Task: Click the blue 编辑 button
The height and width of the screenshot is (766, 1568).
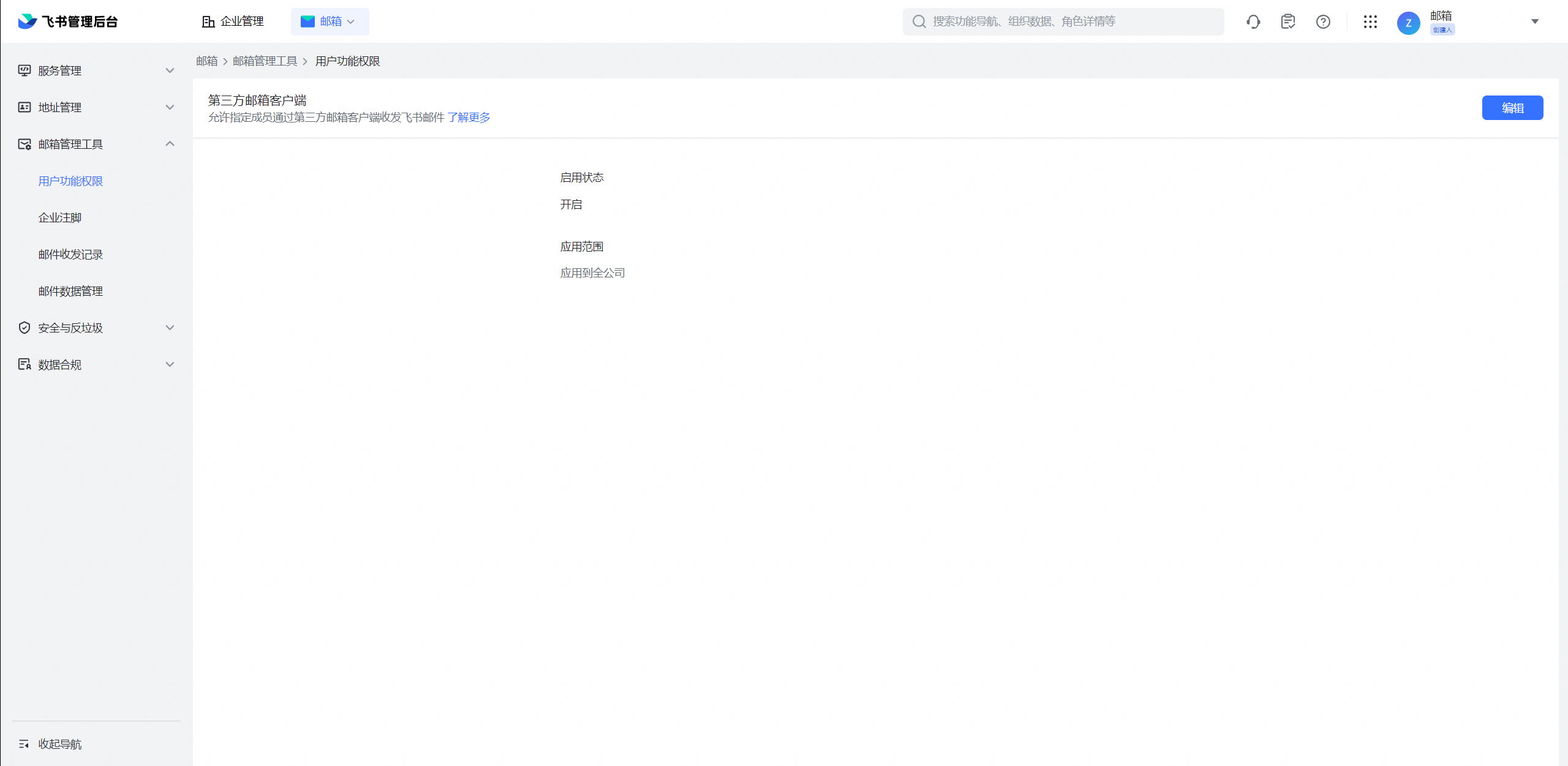Action: coord(1512,108)
